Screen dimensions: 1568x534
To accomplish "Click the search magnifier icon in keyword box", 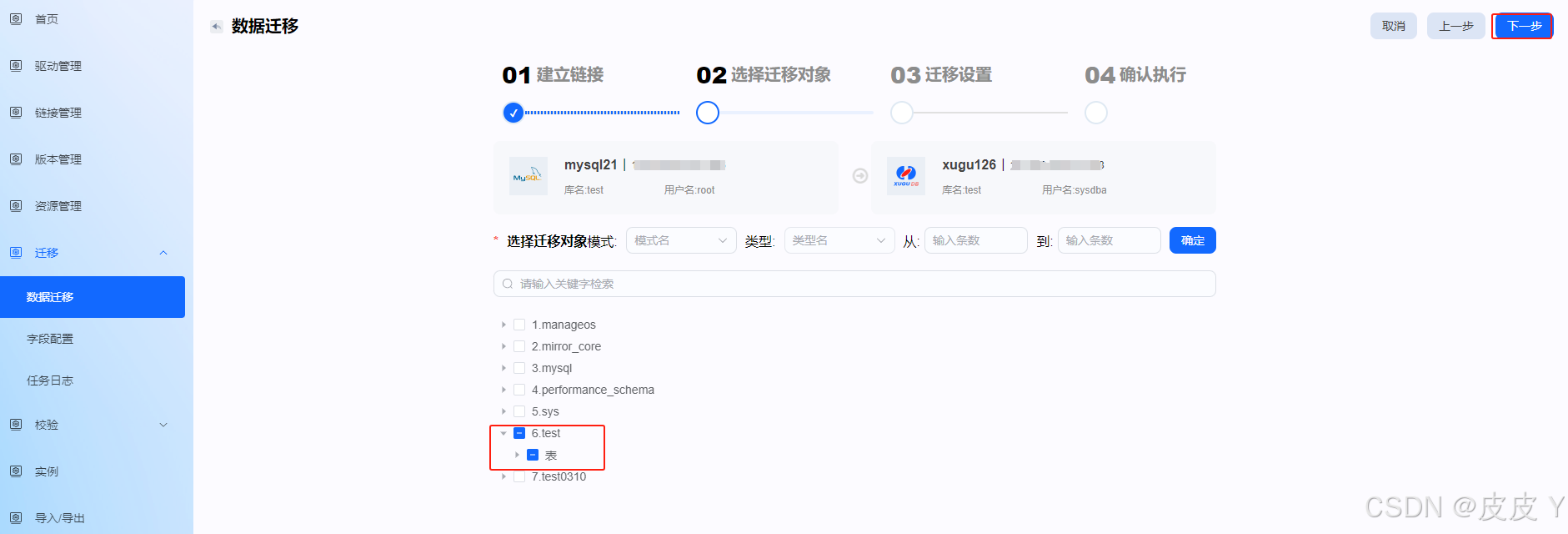I will coord(508,284).
